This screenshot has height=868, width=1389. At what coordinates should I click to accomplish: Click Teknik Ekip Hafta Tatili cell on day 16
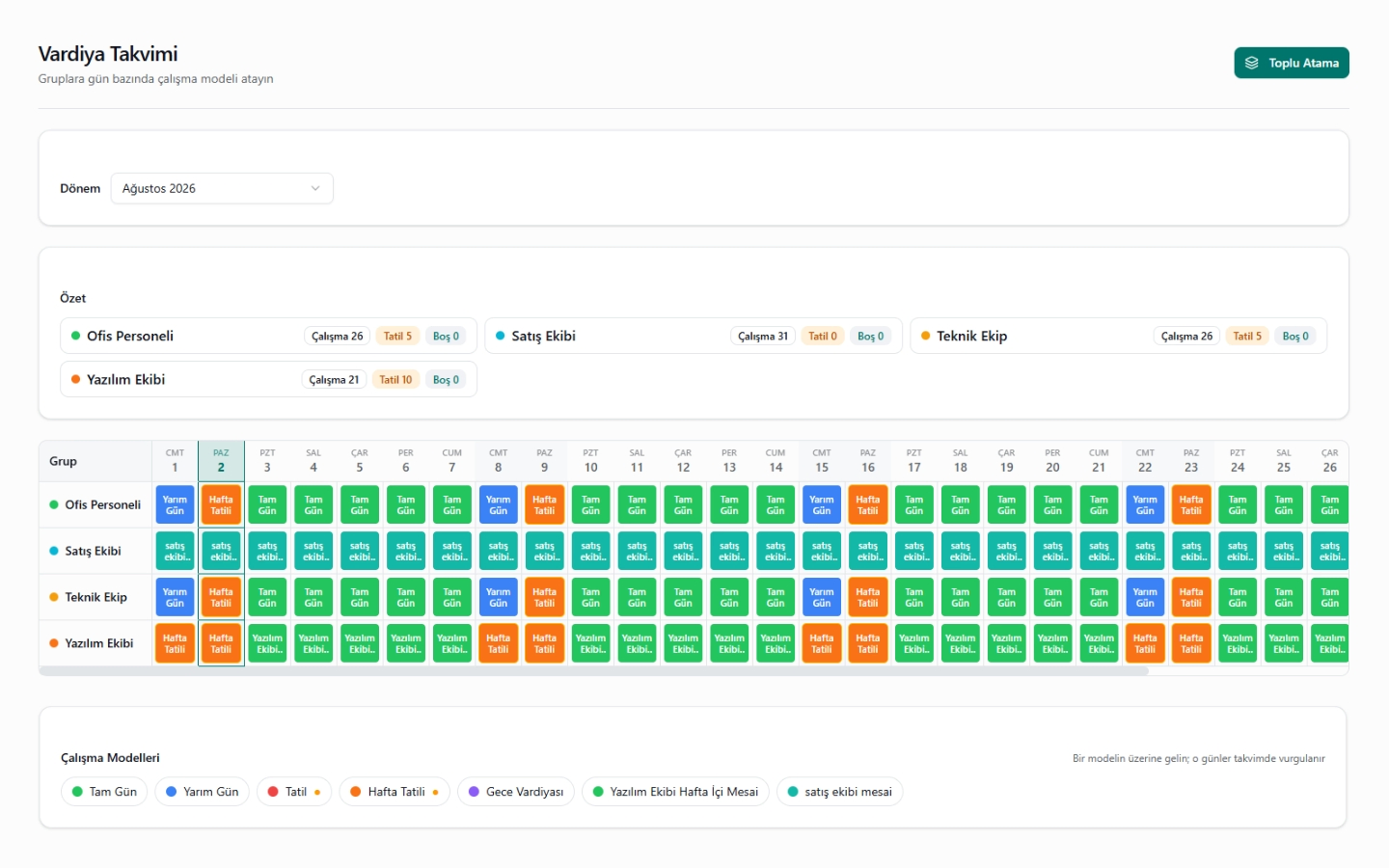pyautogui.click(x=868, y=597)
